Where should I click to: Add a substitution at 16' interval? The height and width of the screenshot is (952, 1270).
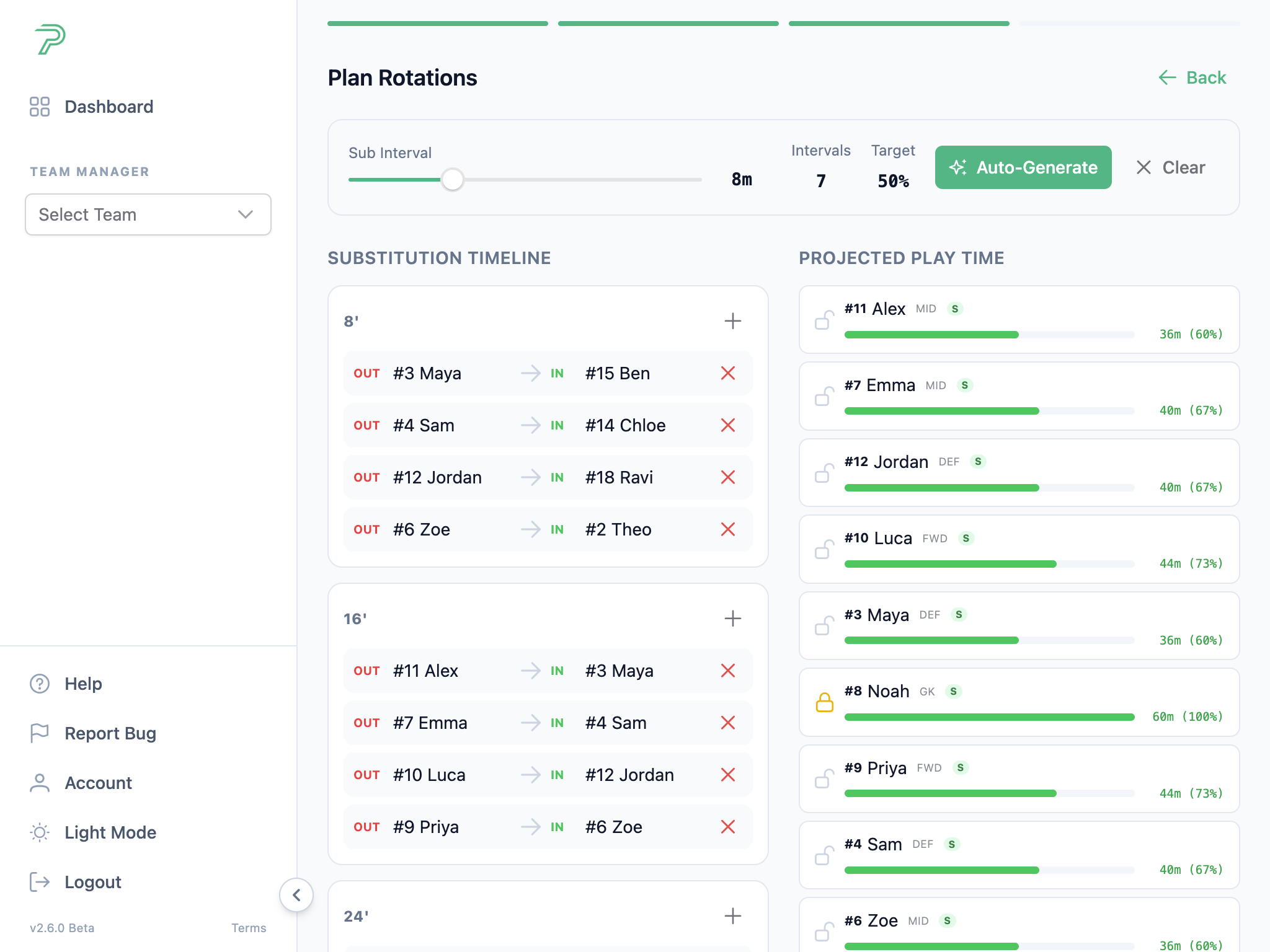click(733, 619)
